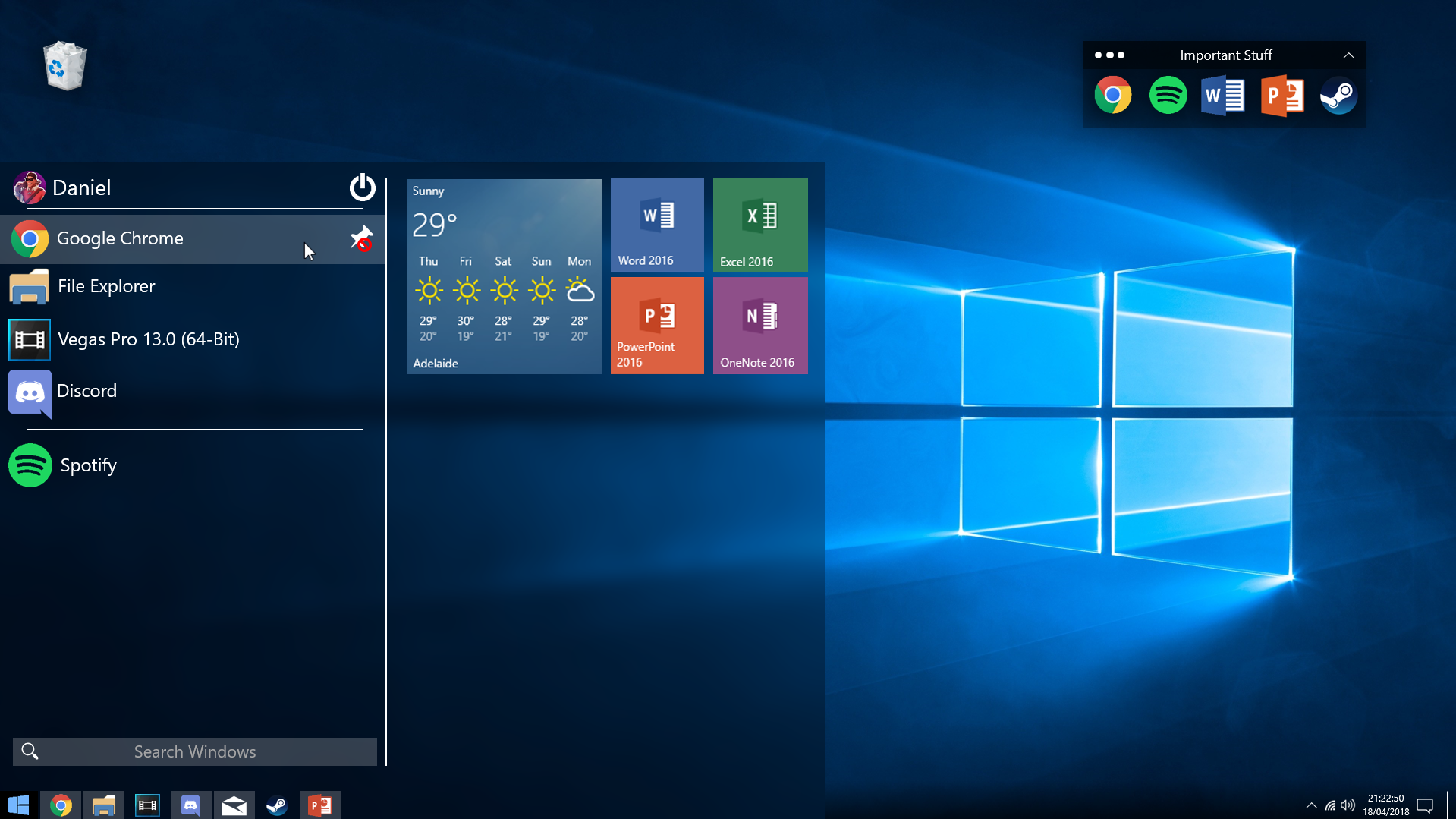Select Discord in Start menu list

87,391
